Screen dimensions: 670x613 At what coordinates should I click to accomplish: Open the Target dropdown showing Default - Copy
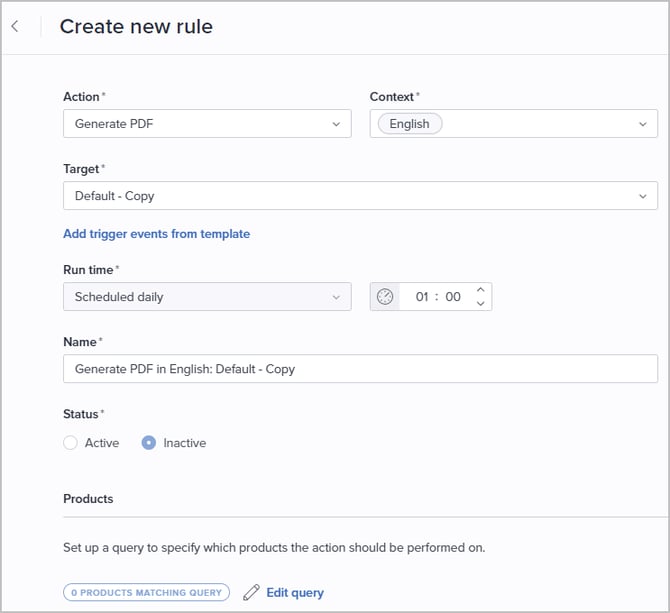click(x=360, y=196)
